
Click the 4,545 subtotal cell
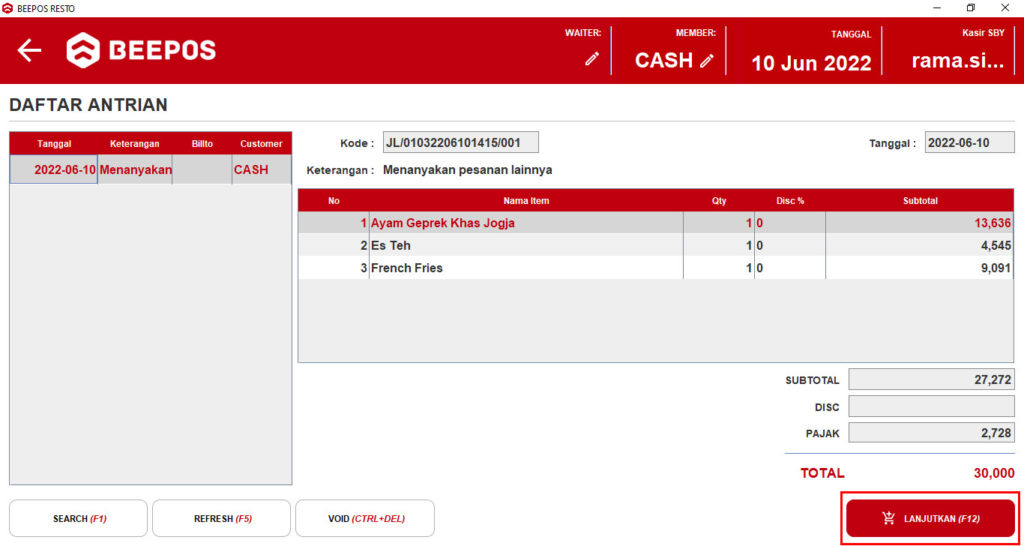(x=919, y=246)
